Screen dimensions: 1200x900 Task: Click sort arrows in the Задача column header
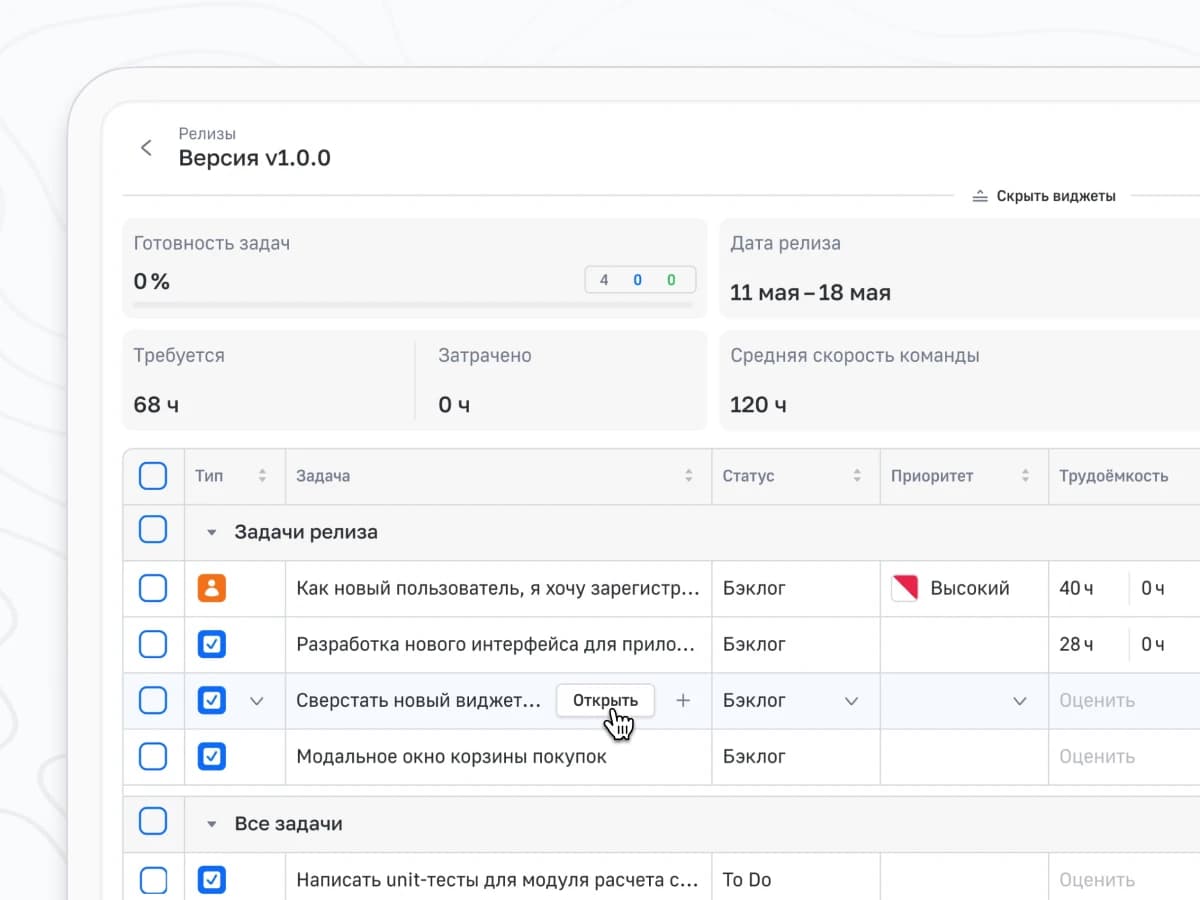689,476
